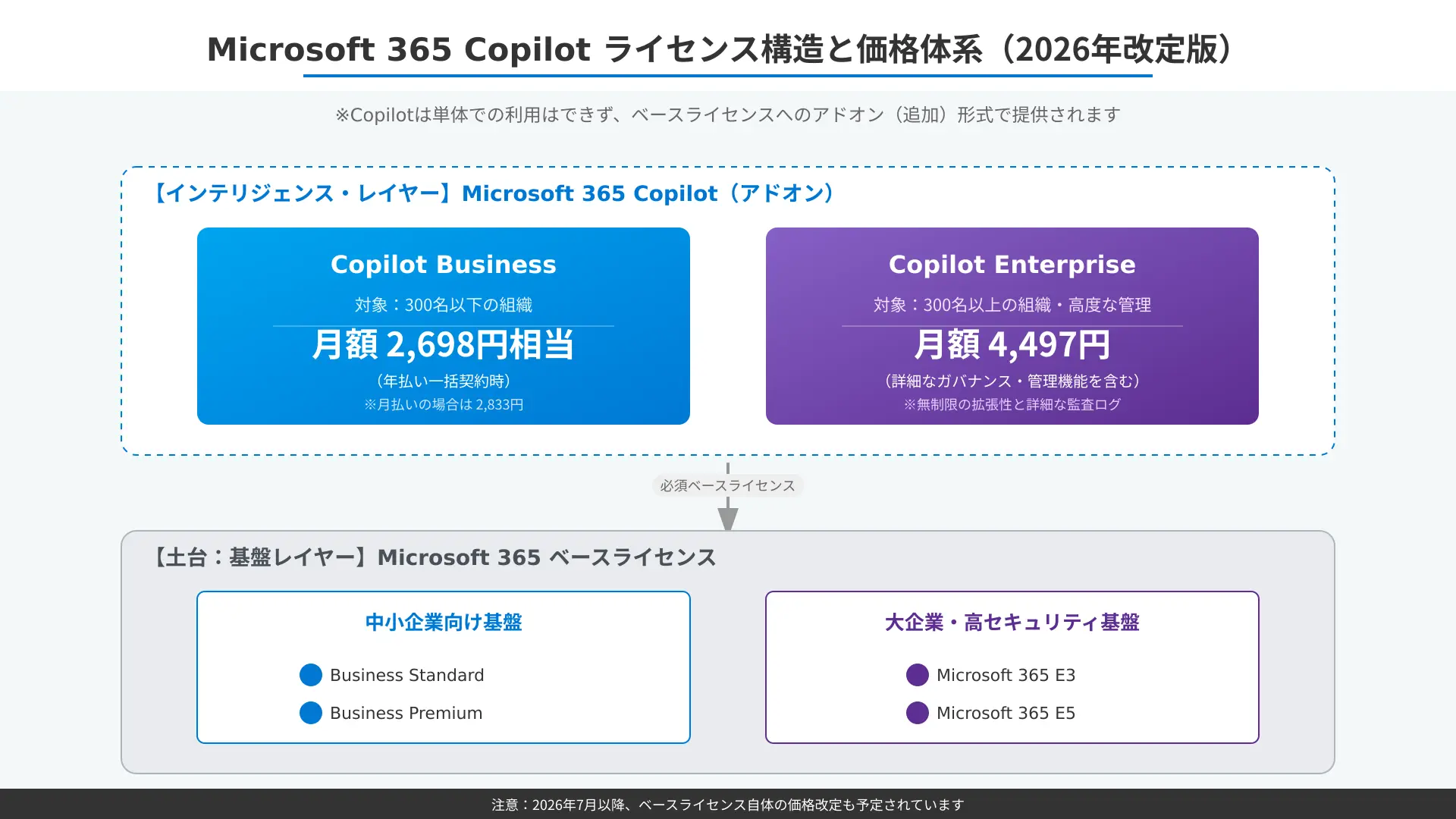The height and width of the screenshot is (819, 1456).
Task: Click the blue bullet beside Business Premium
Action: [311, 713]
